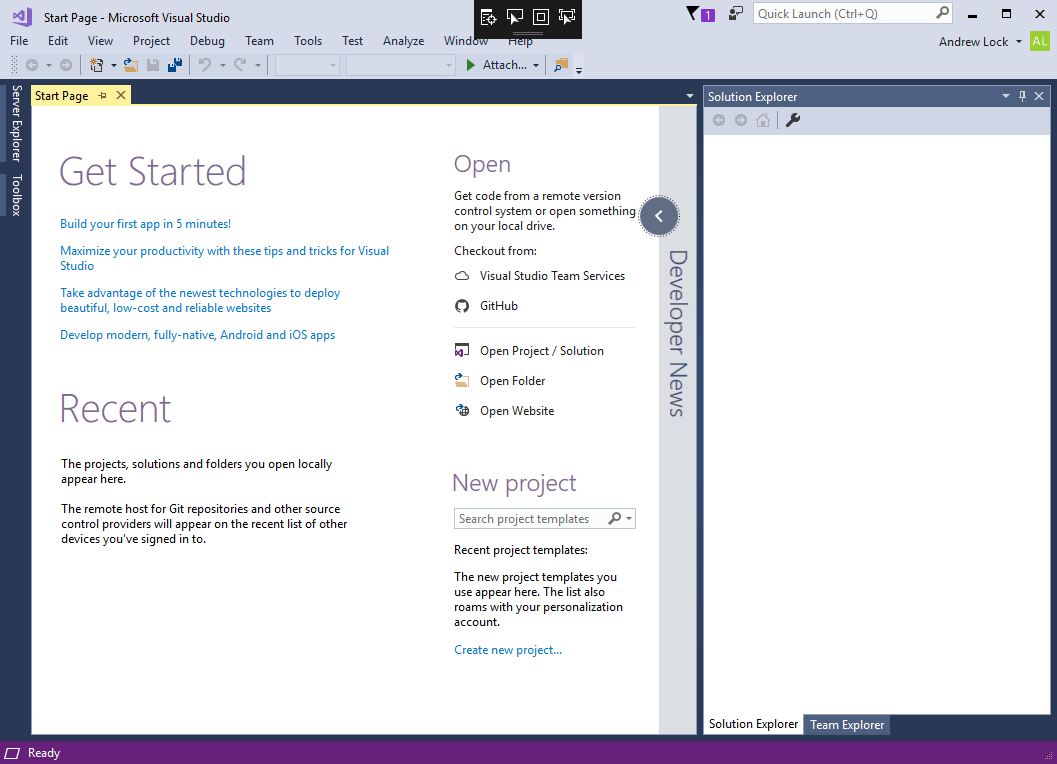
Task: Click the Solution Explorer Home icon
Action: tap(762, 120)
